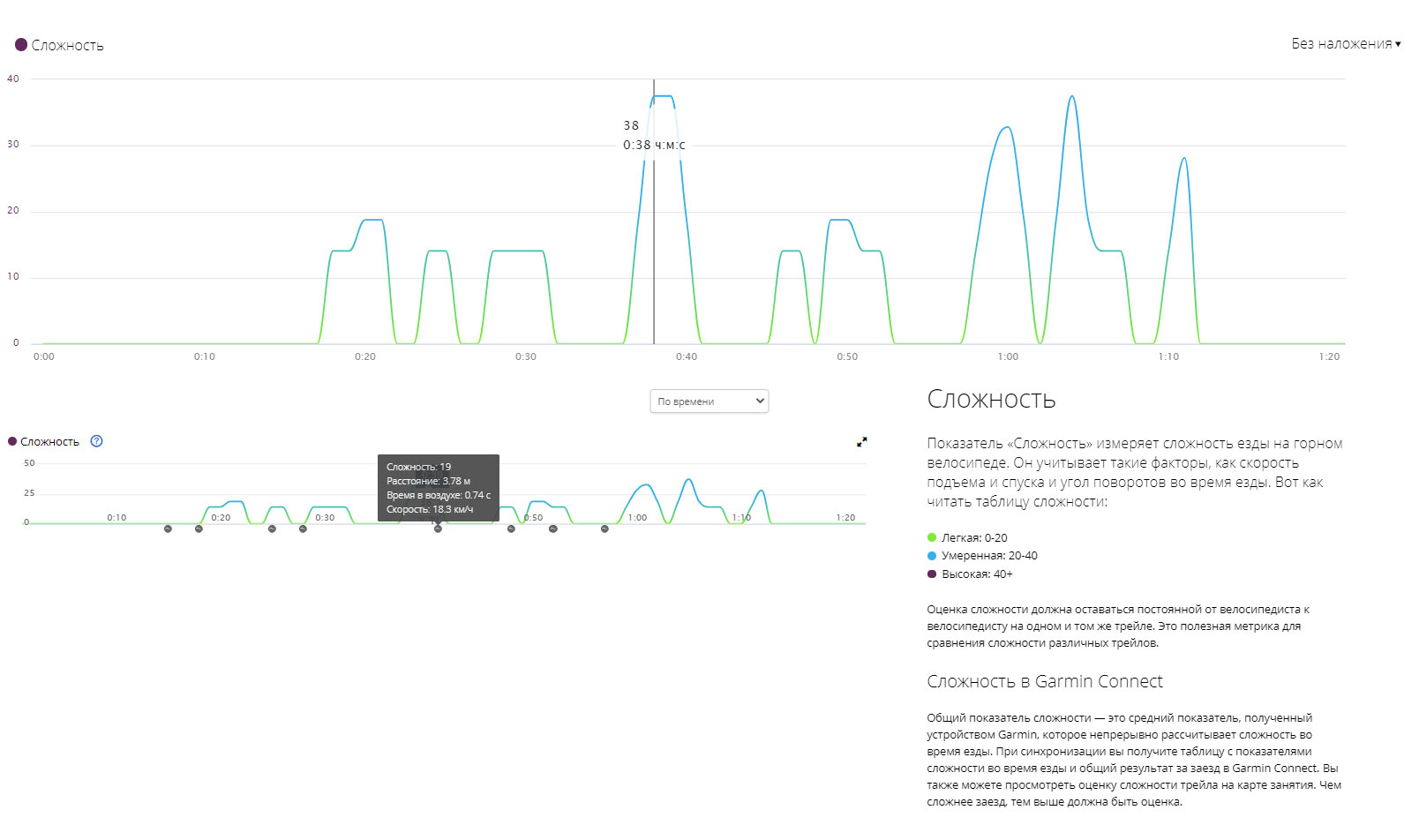1404x840 pixels.
Task: Click the jump marker just after 0:50
Action: click(553, 529)
